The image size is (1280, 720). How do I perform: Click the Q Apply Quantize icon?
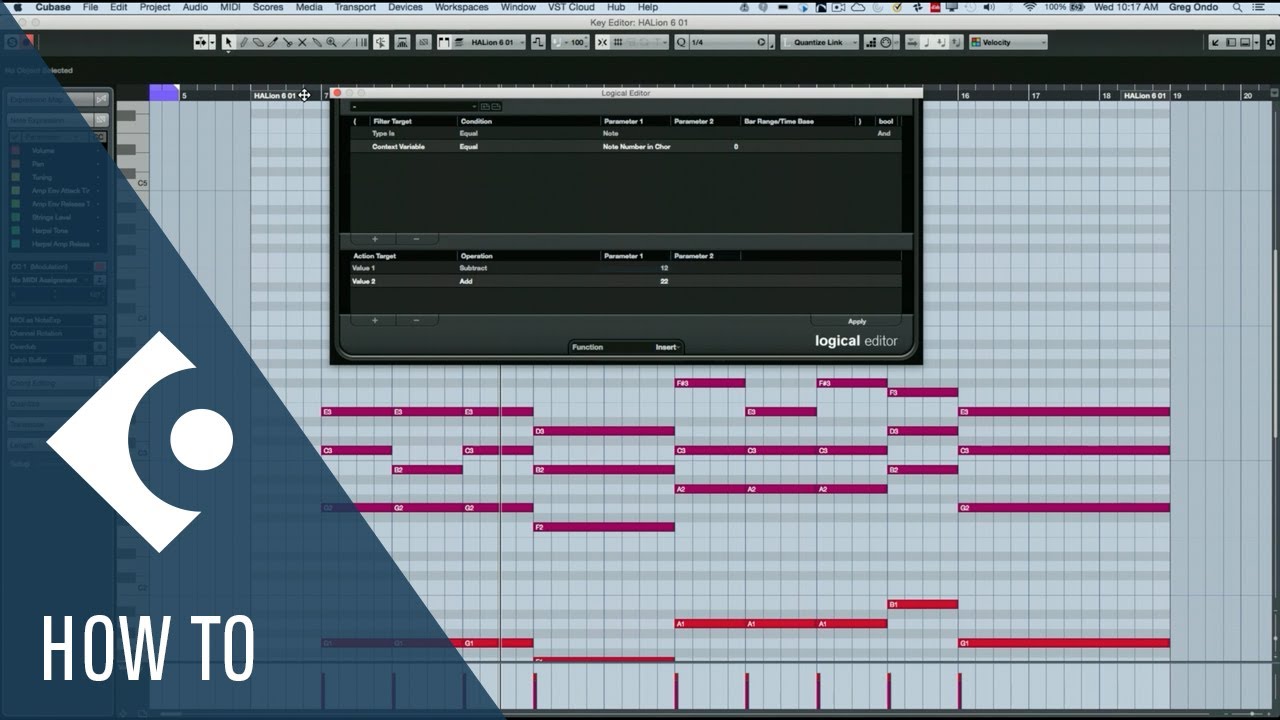[x=681, y=42]
